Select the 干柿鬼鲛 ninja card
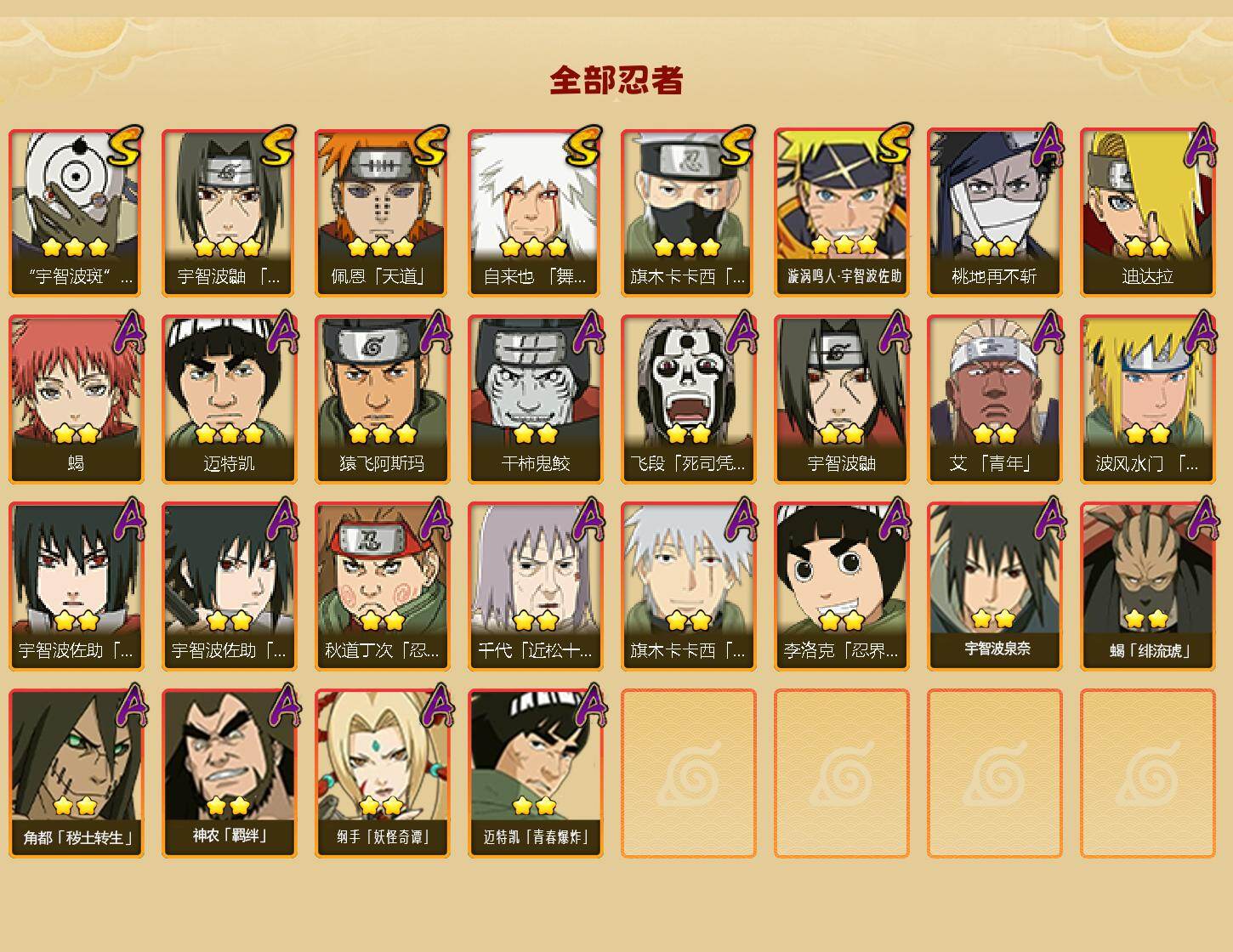This screenshot has height=952, width=1233. [536, 399]
